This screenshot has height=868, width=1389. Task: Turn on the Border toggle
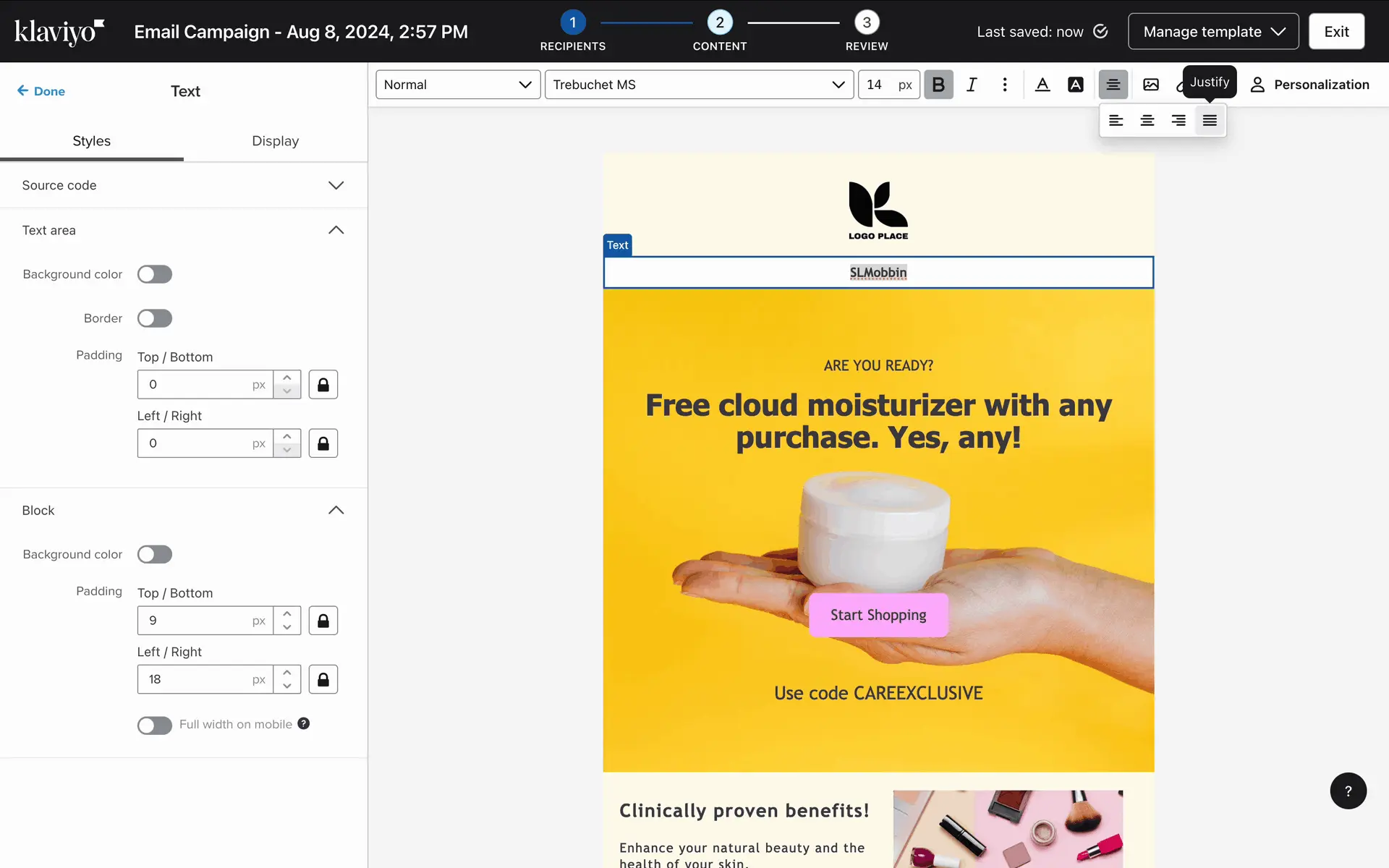point(155,318)
